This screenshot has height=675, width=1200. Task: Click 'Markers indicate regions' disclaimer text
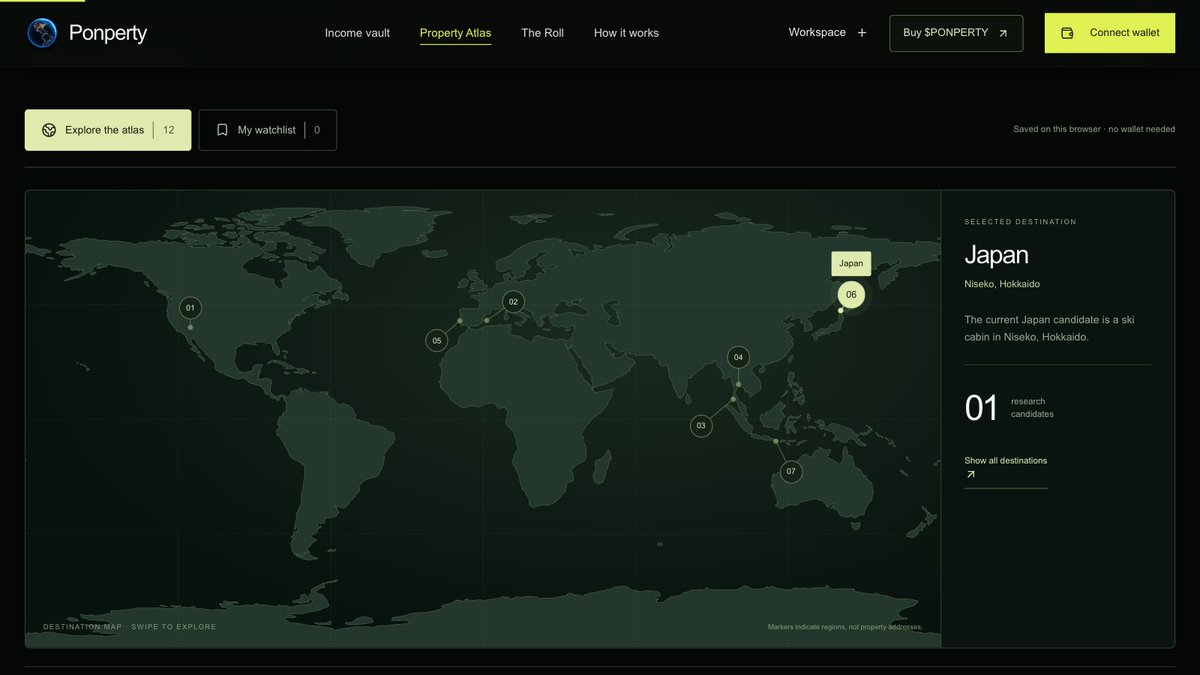[845, 628]
